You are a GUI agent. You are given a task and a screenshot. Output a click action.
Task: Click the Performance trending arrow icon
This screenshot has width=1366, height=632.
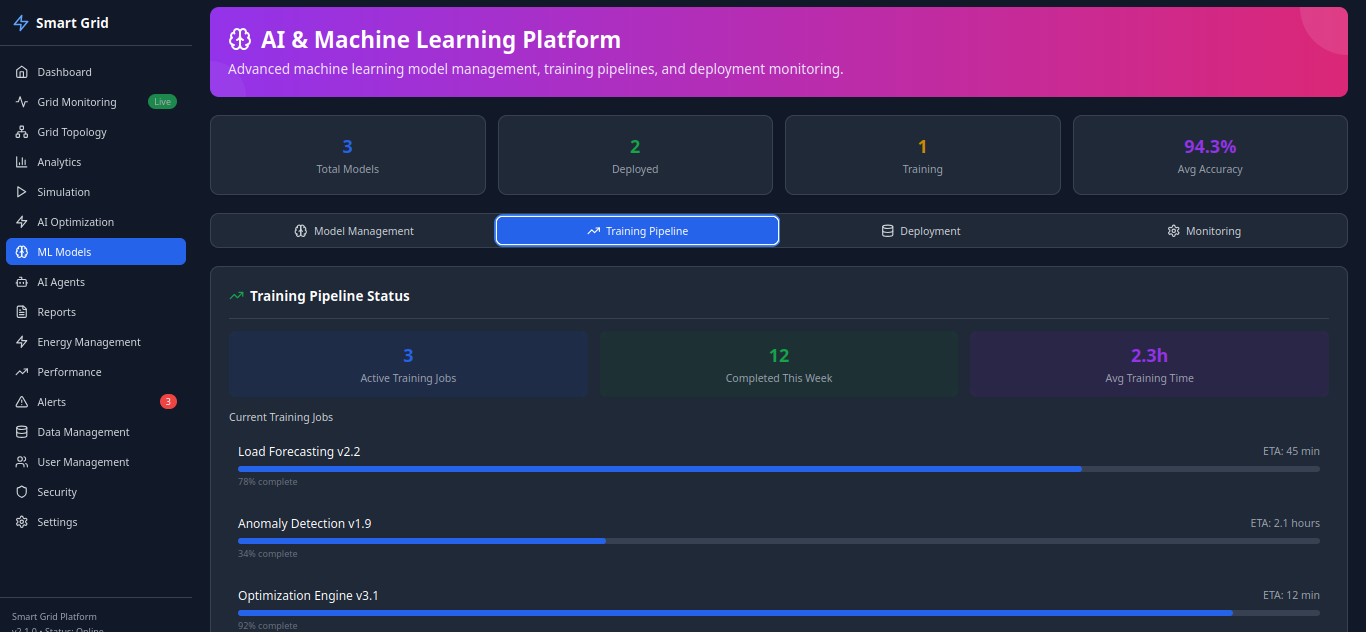tap(22, 372)
